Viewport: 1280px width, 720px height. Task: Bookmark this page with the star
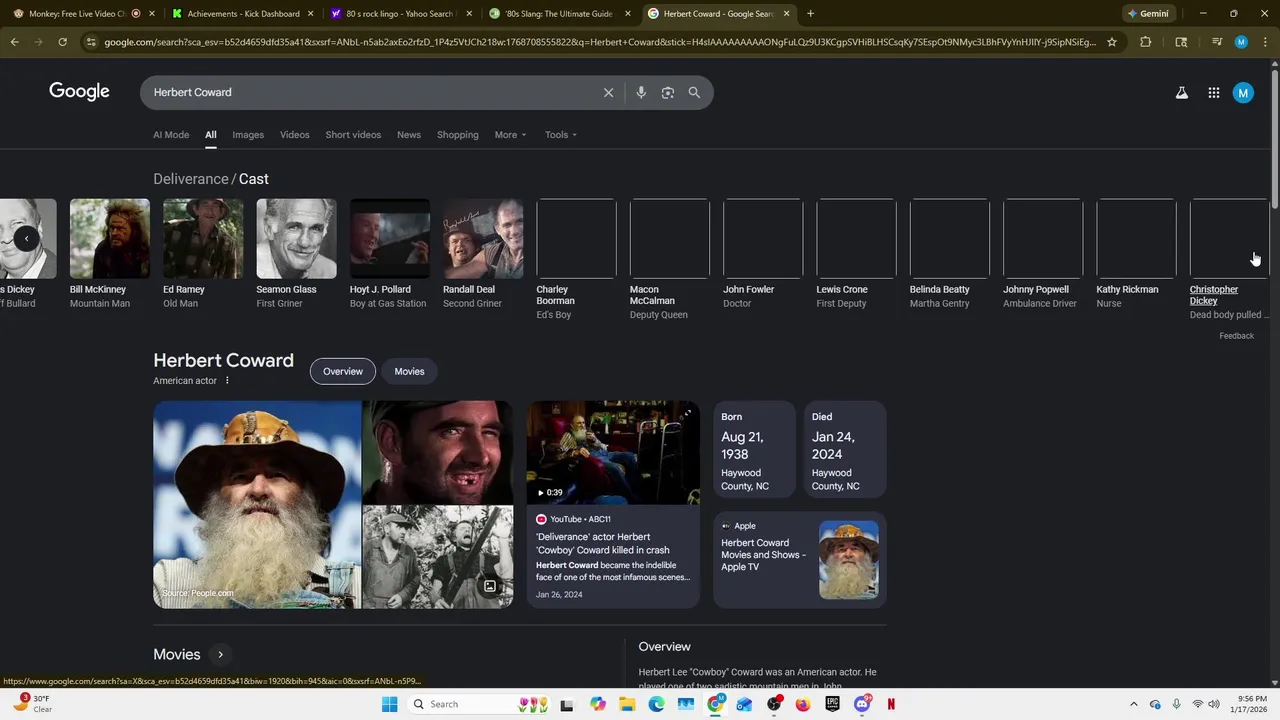pos(1111,42)
